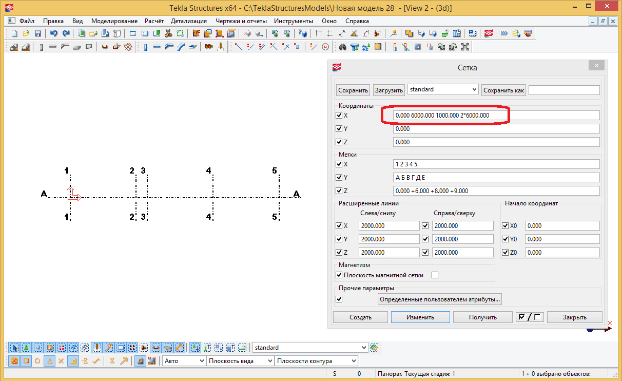622x381 pixels.
Task: Click the filter icon next to standard dropdown
Action: [374, 348]
